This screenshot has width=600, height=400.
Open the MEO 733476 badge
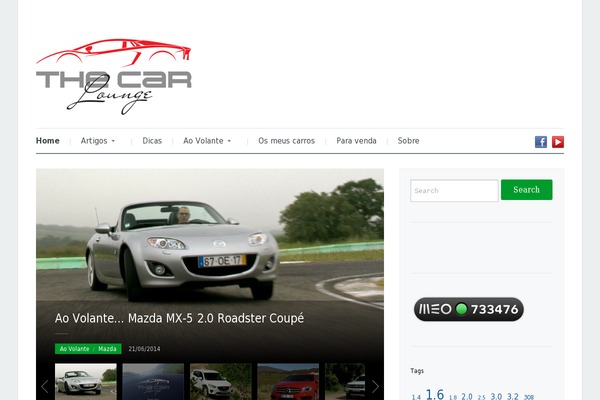(x=469, y=309)
